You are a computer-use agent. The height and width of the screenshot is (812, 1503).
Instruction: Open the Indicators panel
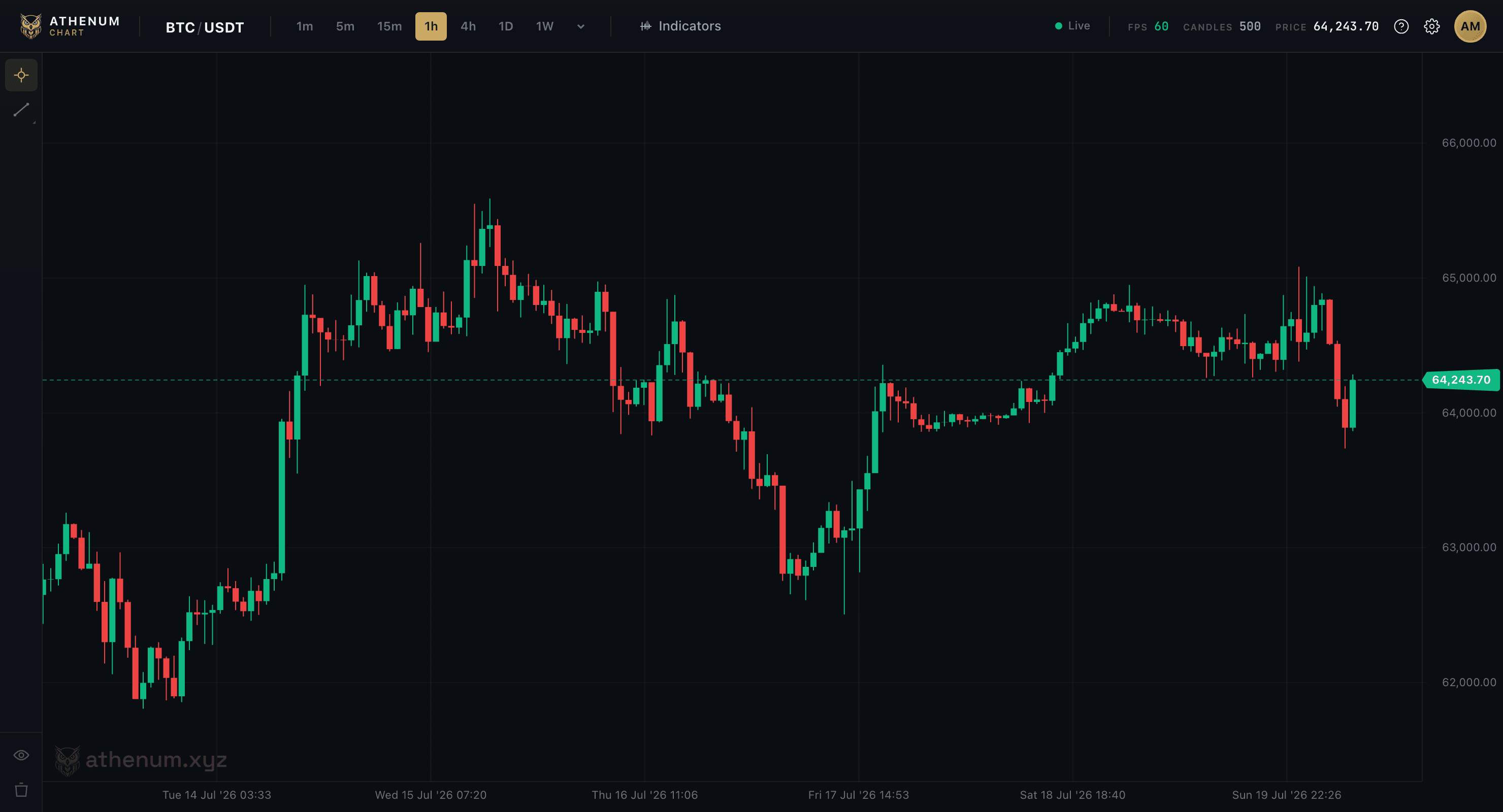(680, 26)
